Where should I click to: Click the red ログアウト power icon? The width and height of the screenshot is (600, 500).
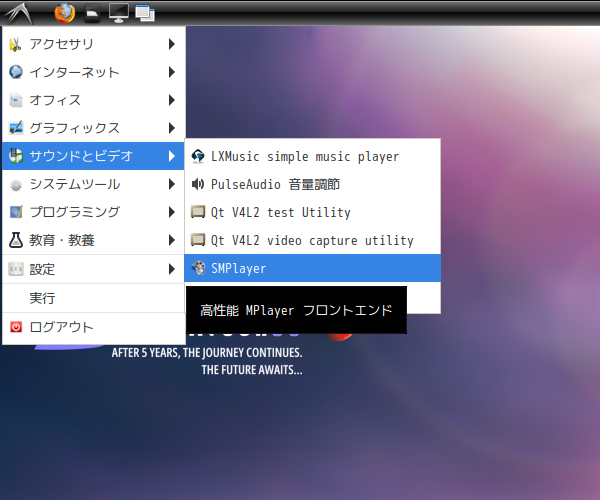(16, 327)
